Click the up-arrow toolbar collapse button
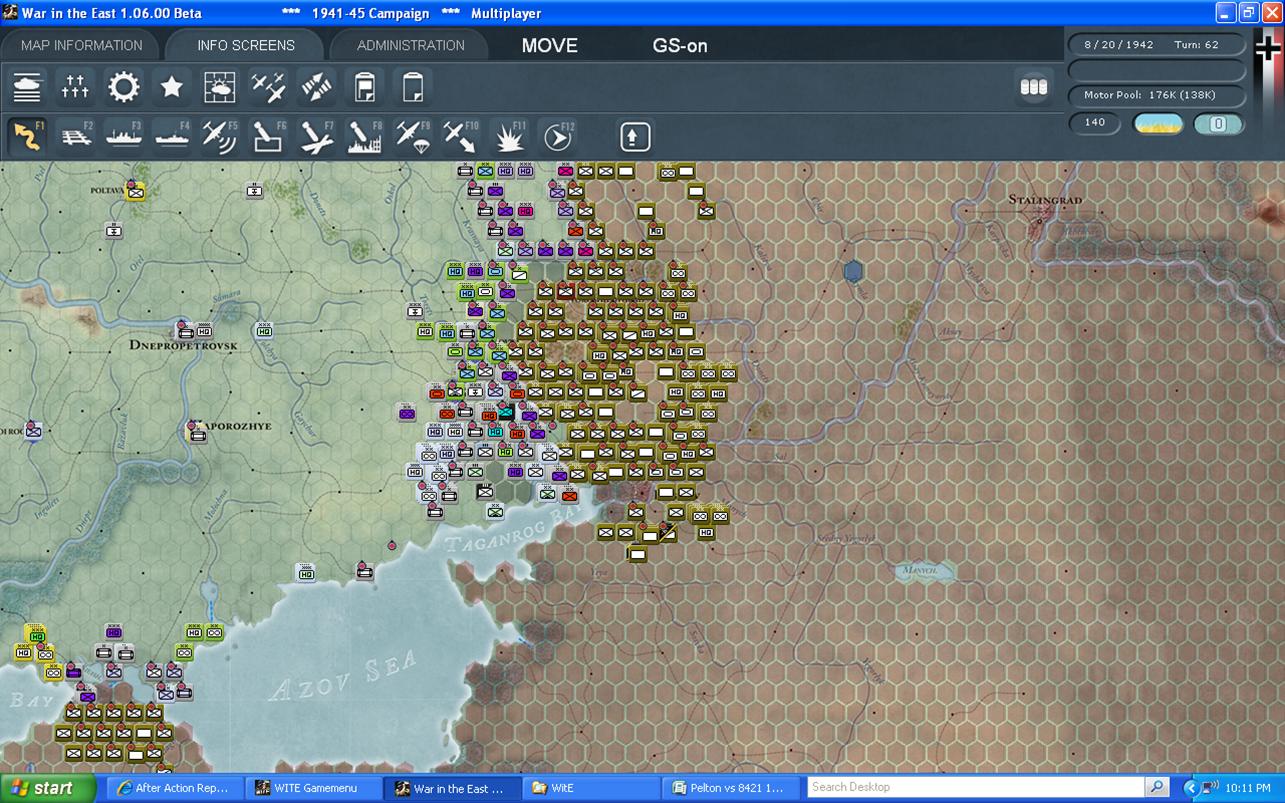Image resolution: width=1285 pixels, height=803 pixels. (634, 136)
